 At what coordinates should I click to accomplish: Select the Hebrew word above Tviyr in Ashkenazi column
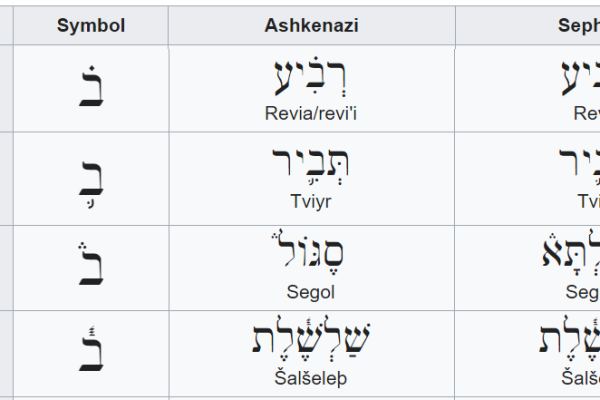click(x=311, y=166)
